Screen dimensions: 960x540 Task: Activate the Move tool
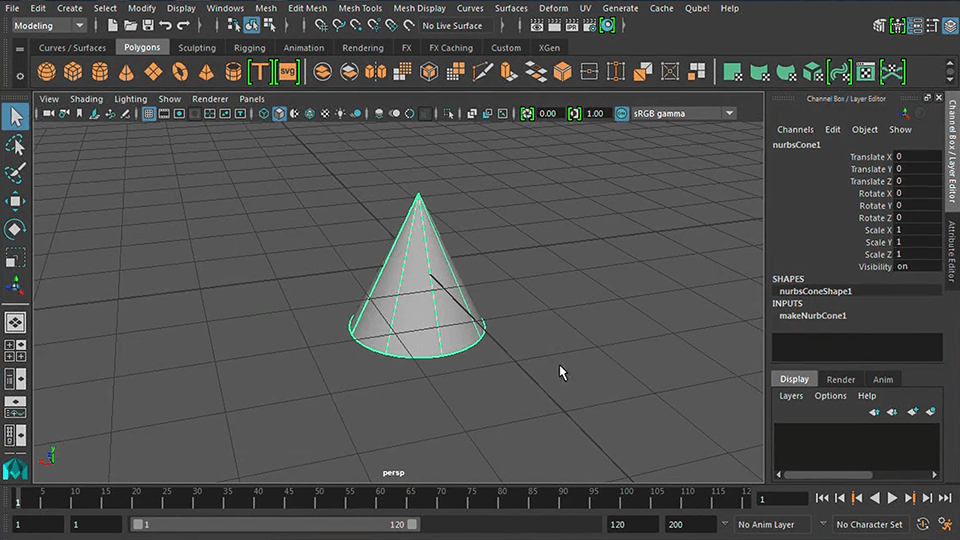click(15, 201)
